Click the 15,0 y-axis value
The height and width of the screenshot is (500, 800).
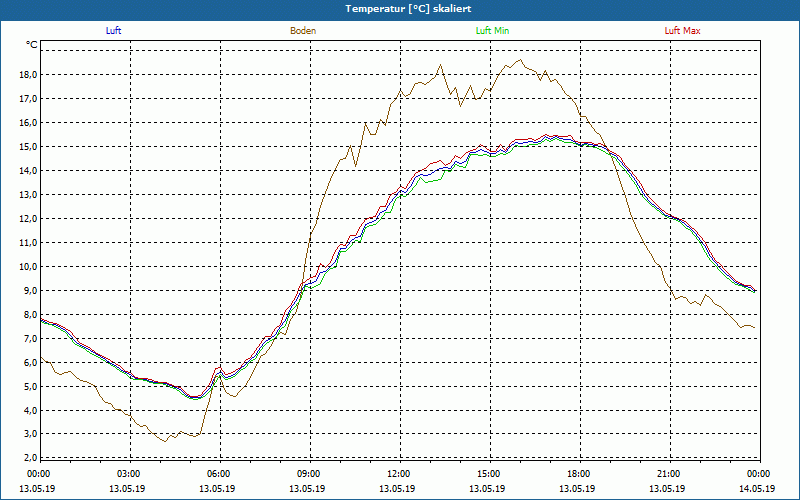(29, 146)
